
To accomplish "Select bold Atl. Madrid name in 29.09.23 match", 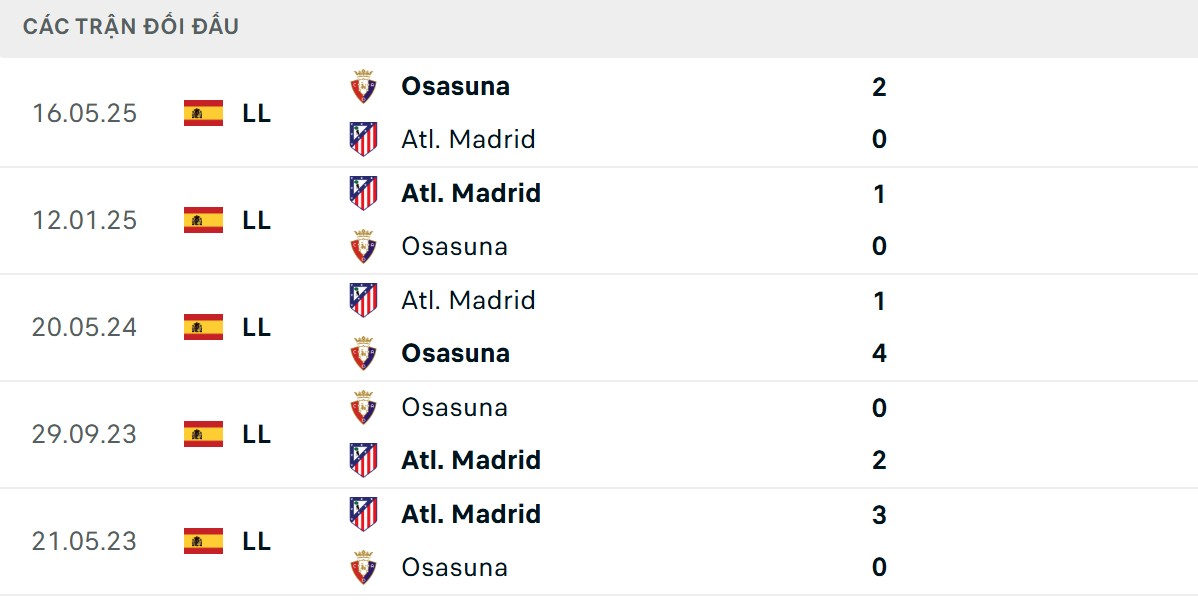I will (471, 460).
